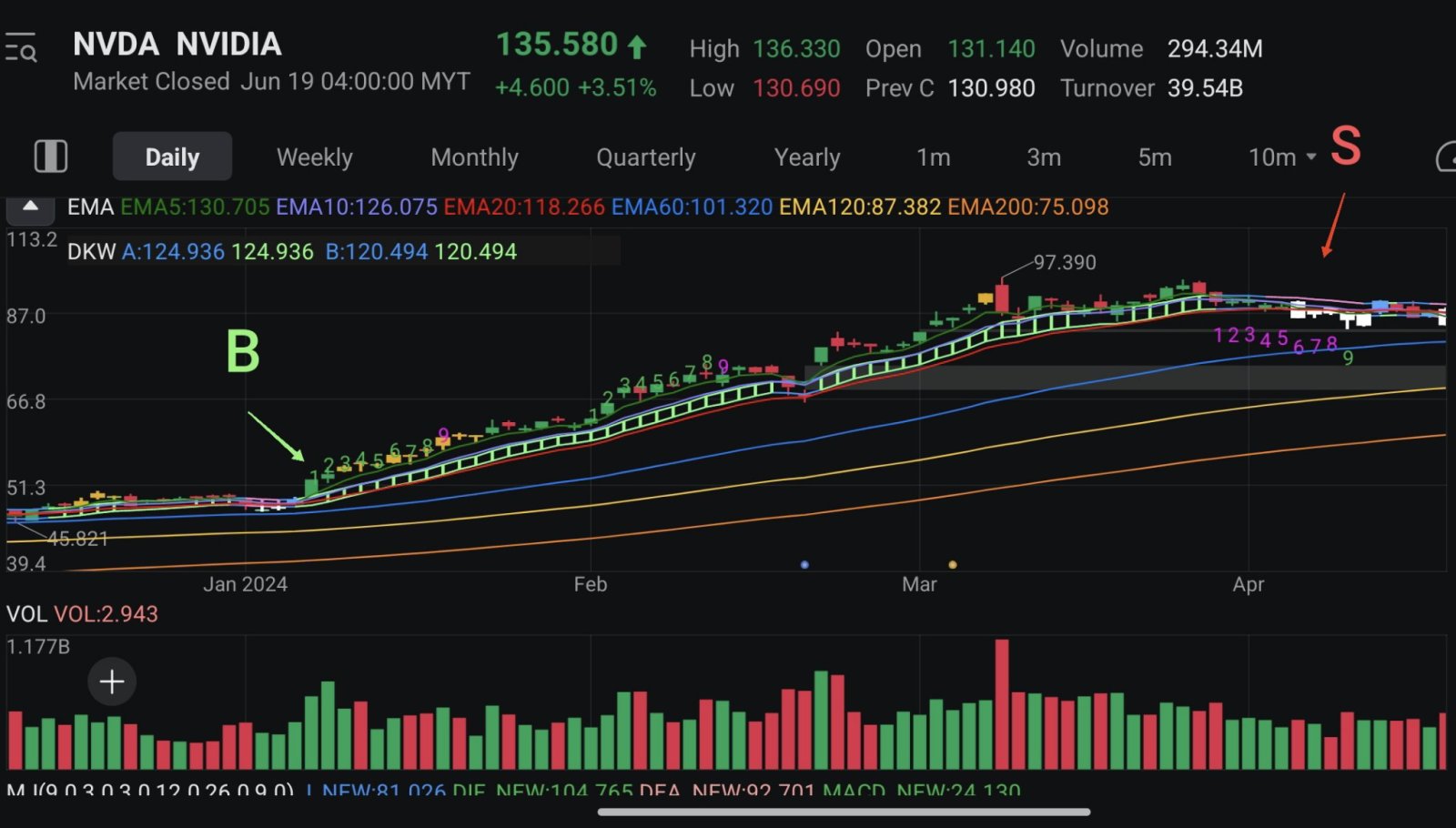Screen dimensions: 1456x828
Task: Click the DKW A:124.936 value
Action: point(173,251)
